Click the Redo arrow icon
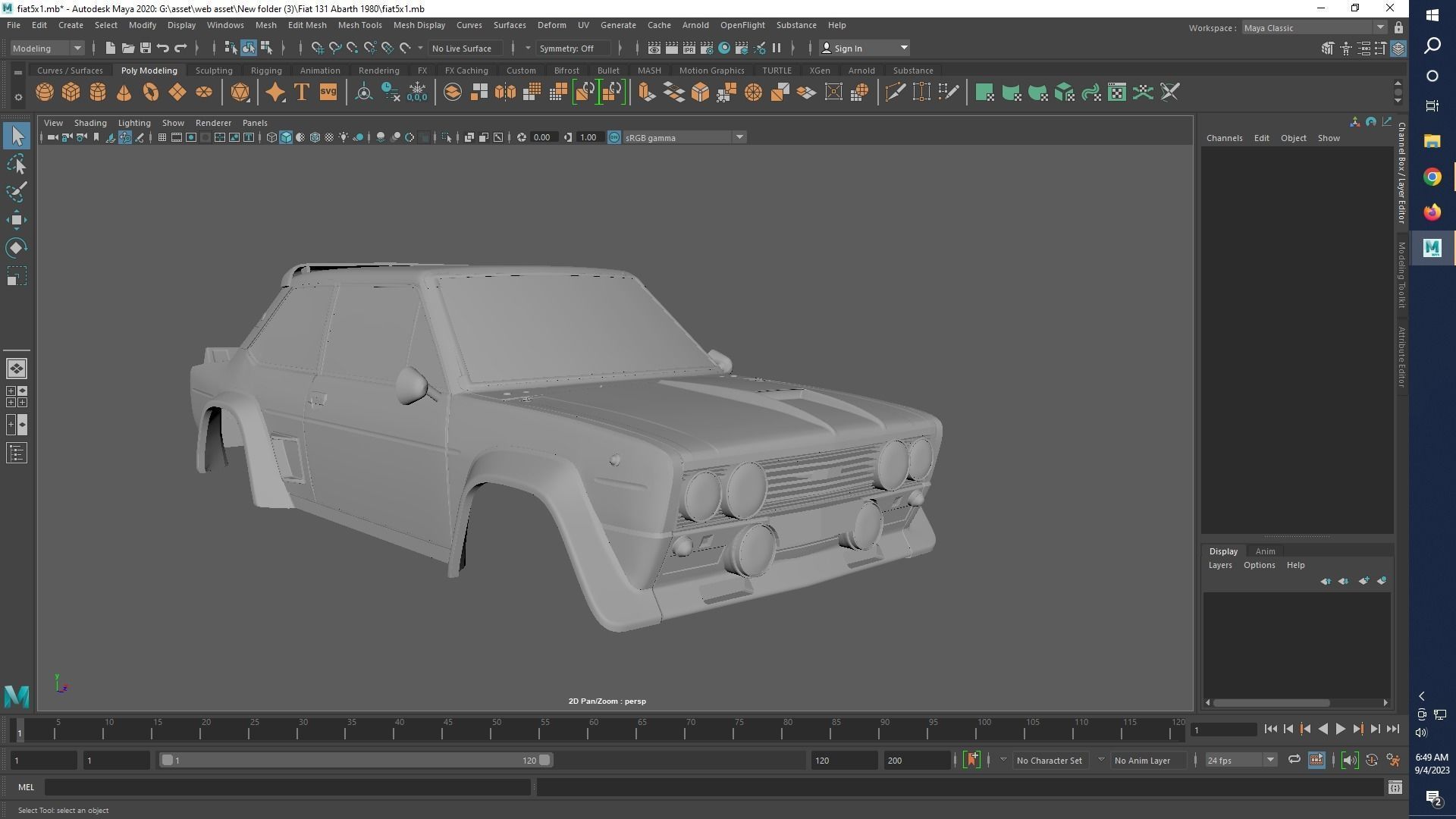Viewport: 1456px width, 819px height. (x=180, y=48)
